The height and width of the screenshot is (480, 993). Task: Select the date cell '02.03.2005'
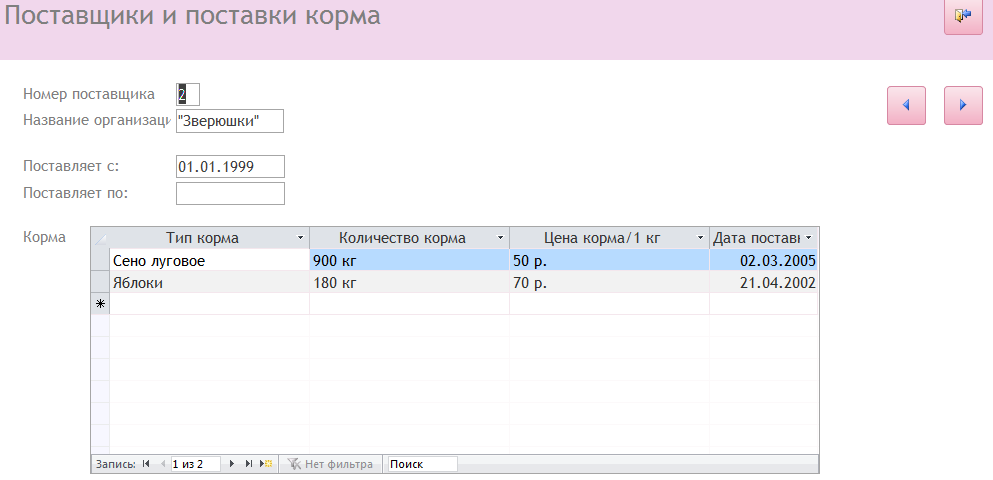point(764,260)
